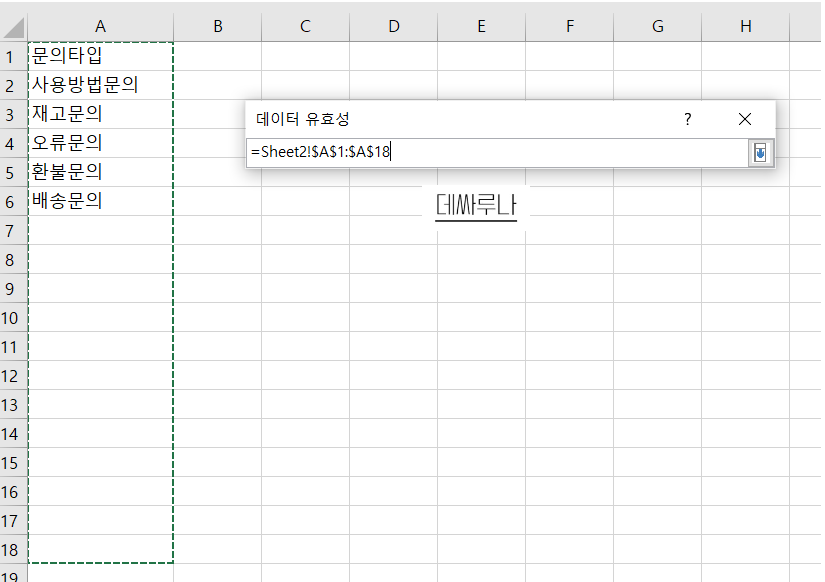825x582 pixels.
Task: Select row 18 by clicking its header
Action: 13,548
